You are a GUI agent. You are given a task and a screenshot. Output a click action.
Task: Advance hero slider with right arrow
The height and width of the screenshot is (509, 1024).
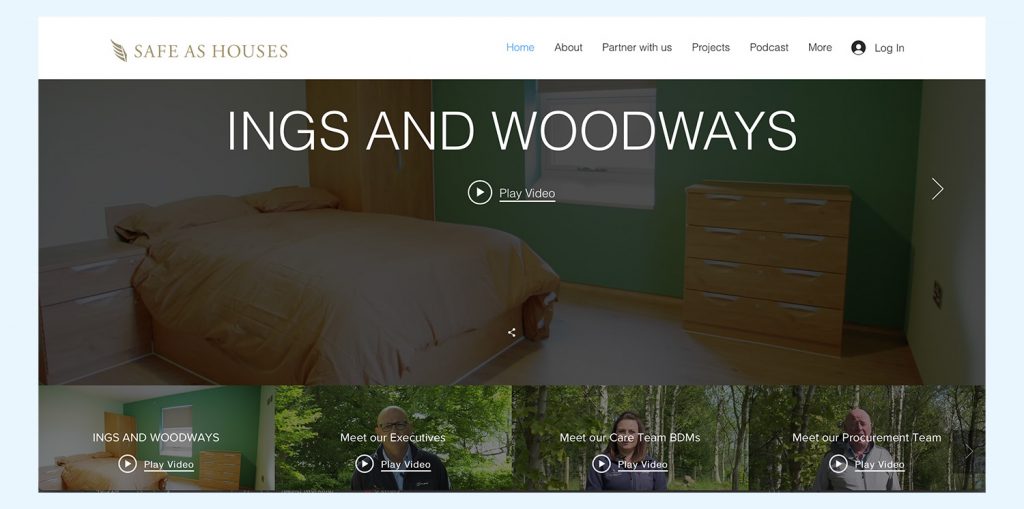[x=937, y=189]
